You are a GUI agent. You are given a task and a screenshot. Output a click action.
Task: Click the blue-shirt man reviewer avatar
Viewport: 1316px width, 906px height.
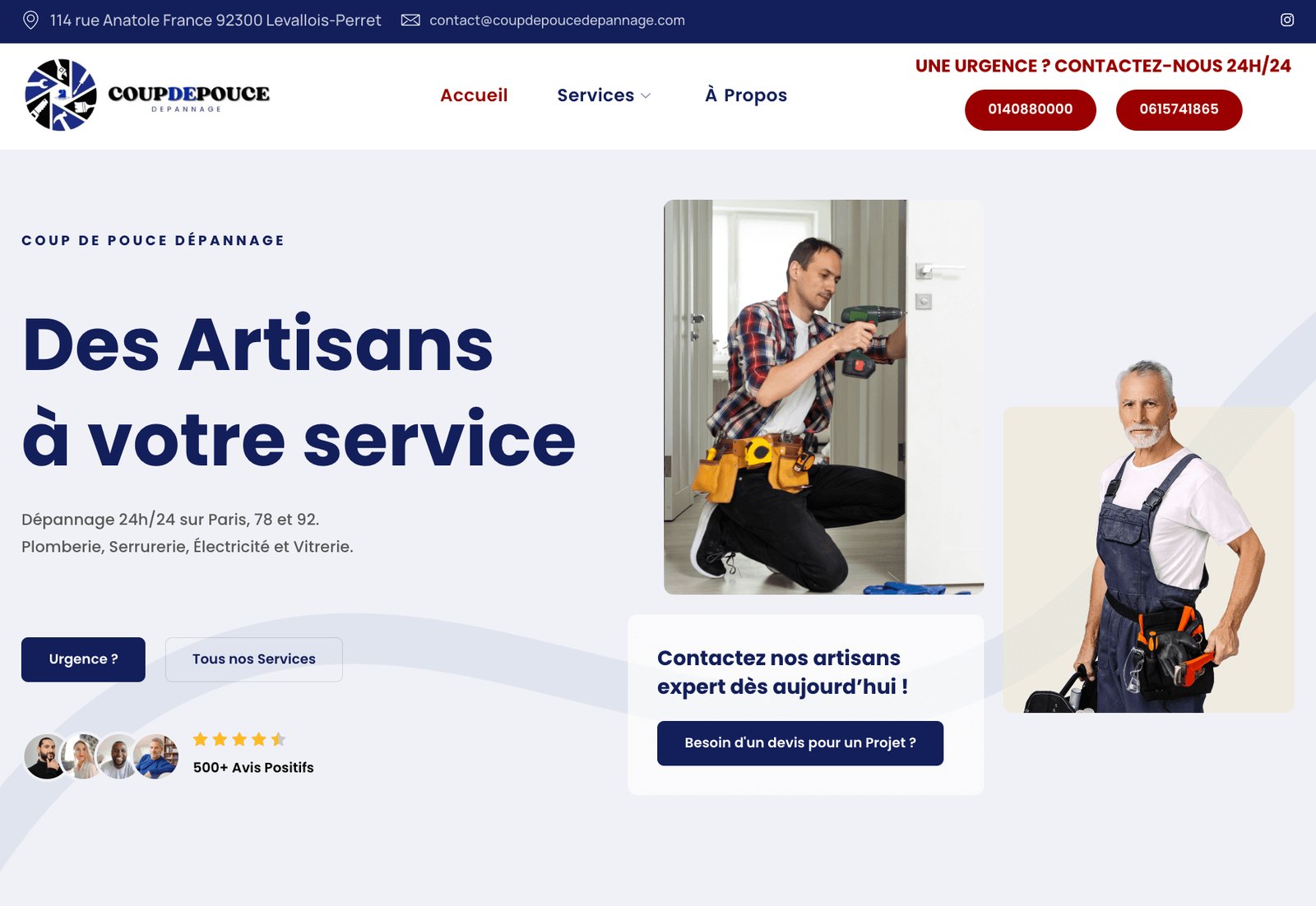(x=157, y=756)
